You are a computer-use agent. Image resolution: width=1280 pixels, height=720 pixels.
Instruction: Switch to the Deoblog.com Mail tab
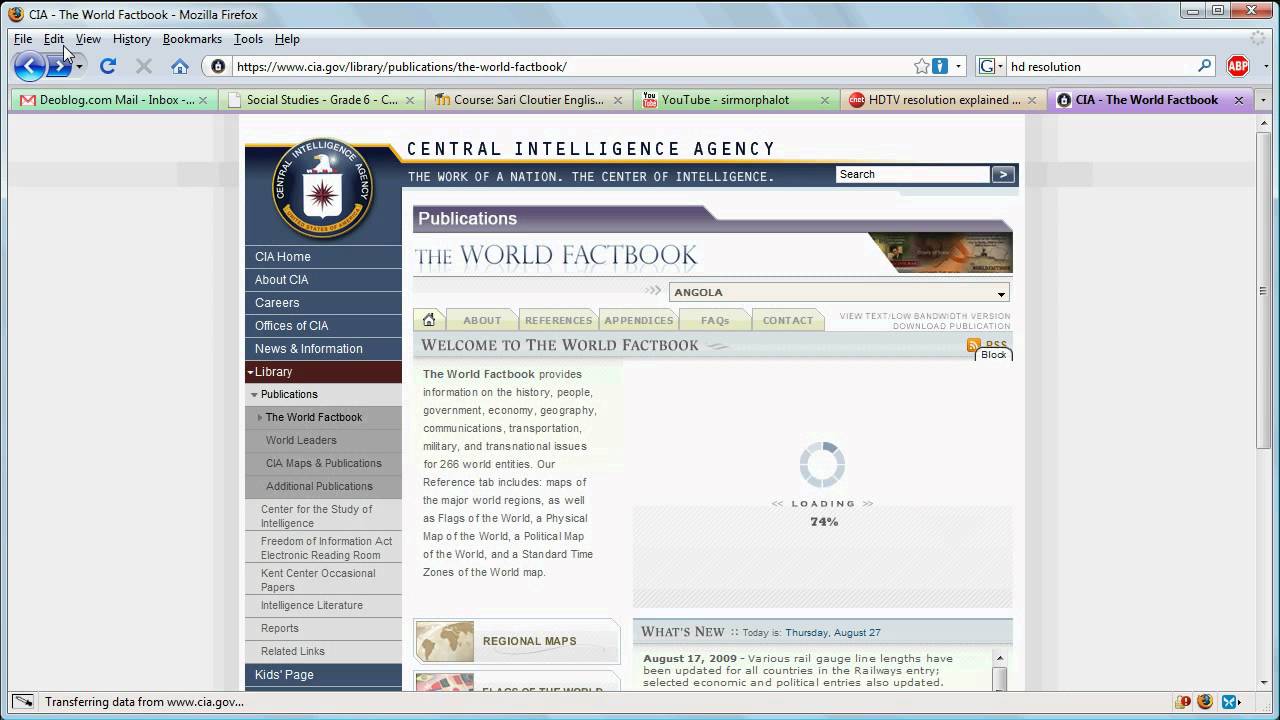click(x=114, y=100)
